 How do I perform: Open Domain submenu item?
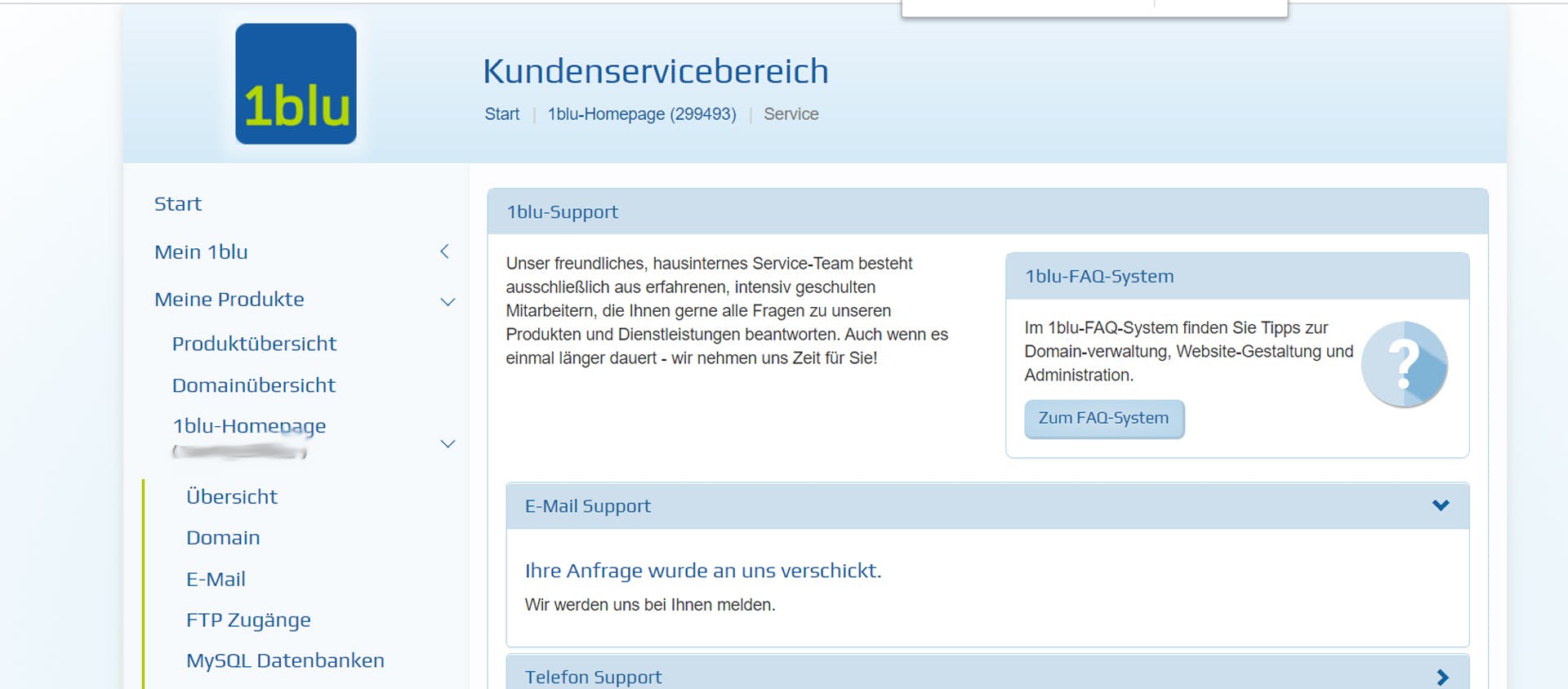click(x=223, y=538)
